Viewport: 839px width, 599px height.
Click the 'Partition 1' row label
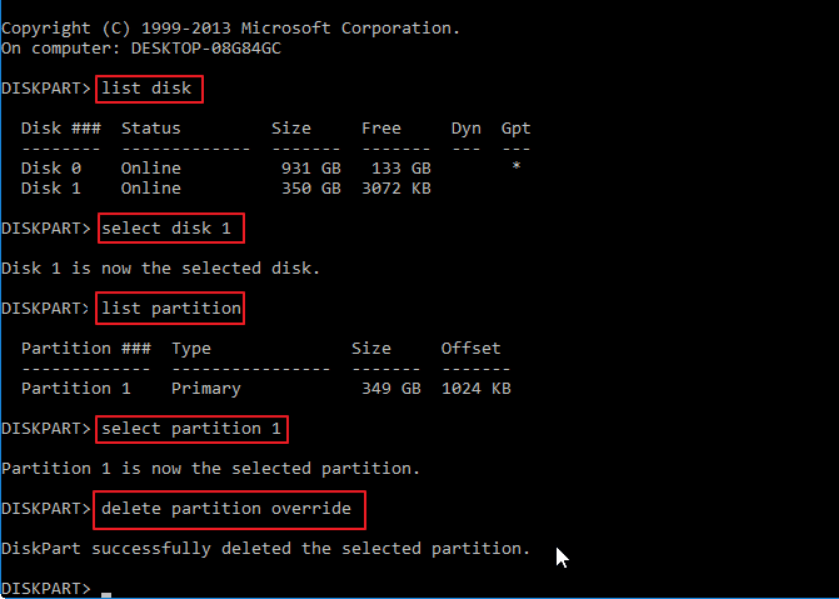pyautogui.click(x=76, y=388)
